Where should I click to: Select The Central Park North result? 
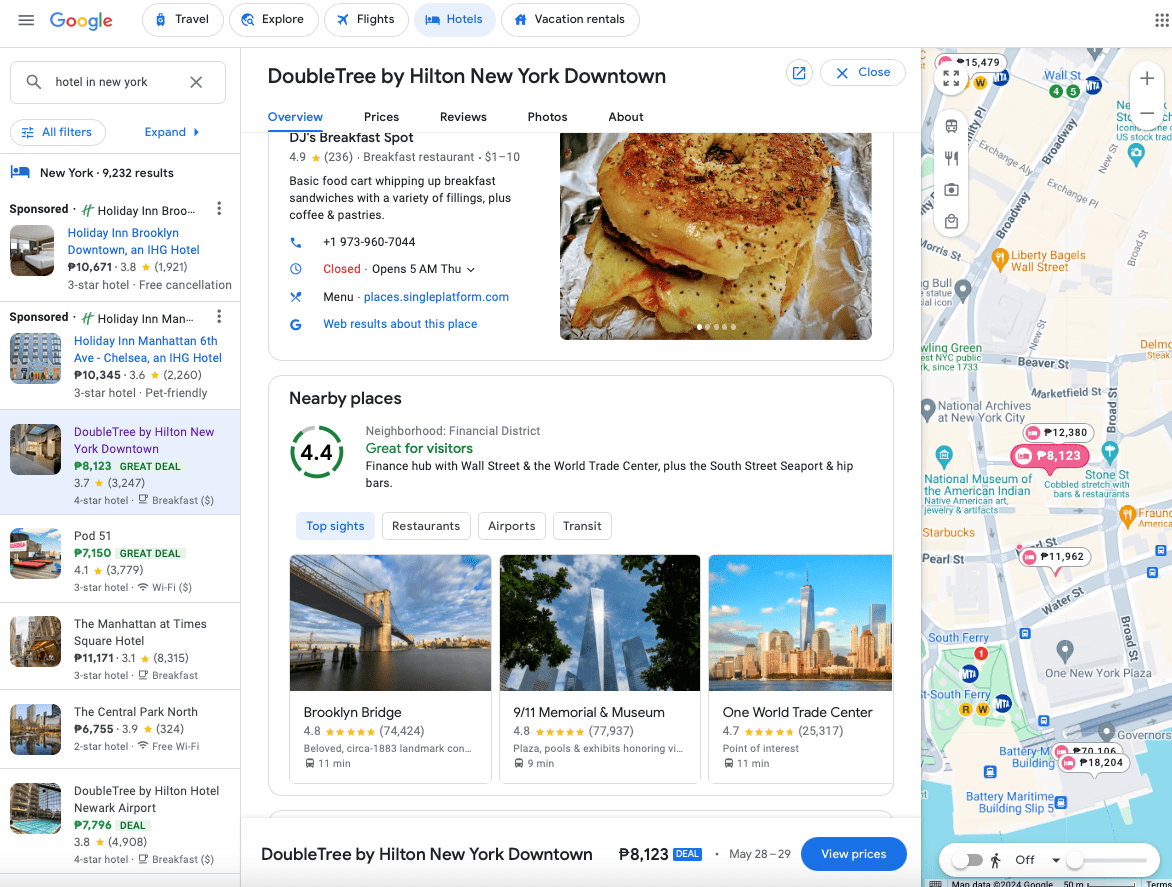pyautogui.click(x=120, y=729)
